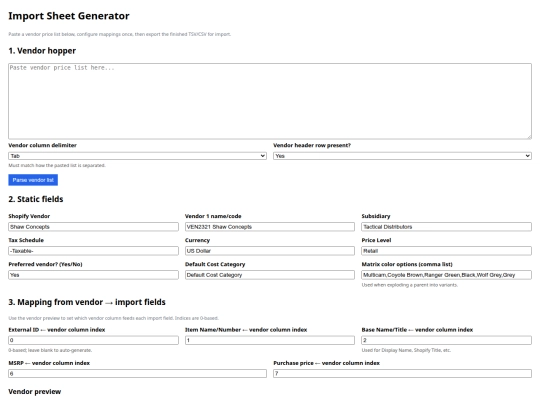Open the Vendor column delimiter dropdown
The image size is (540, 405).
(x=137, y=156)
